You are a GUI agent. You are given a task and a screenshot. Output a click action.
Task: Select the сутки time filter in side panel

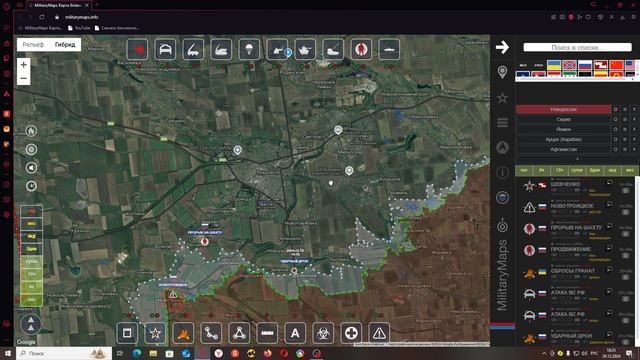coord(577,171)
